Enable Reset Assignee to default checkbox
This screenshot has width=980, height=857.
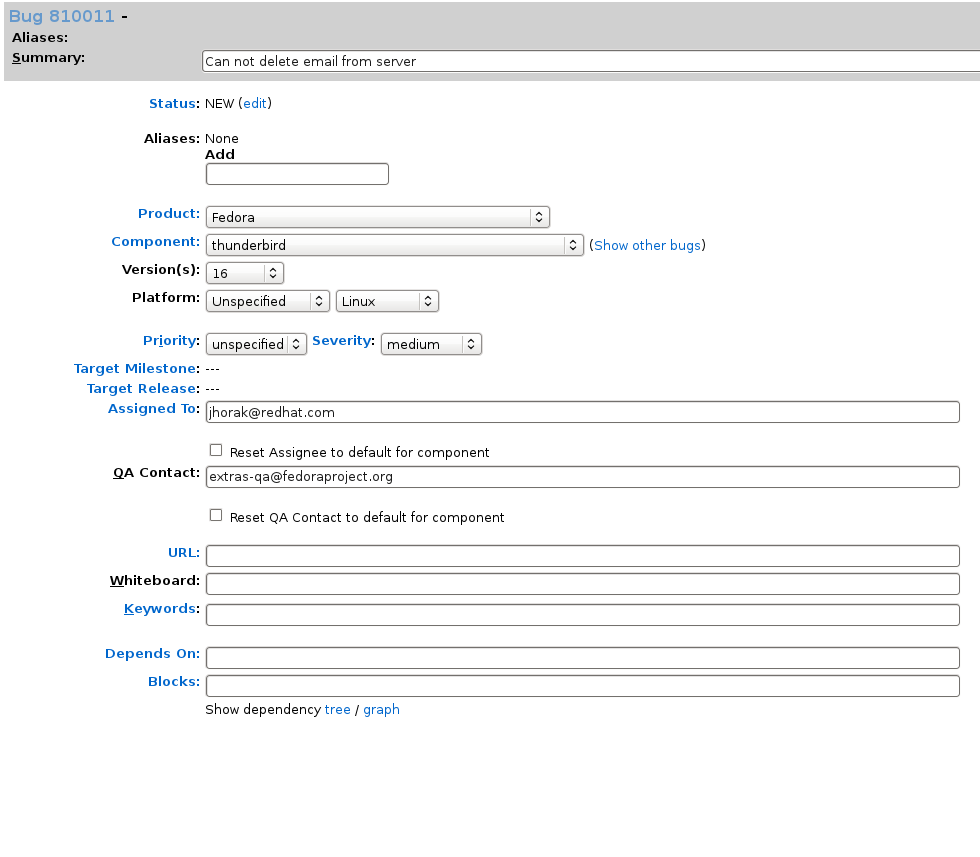point(216,450)
